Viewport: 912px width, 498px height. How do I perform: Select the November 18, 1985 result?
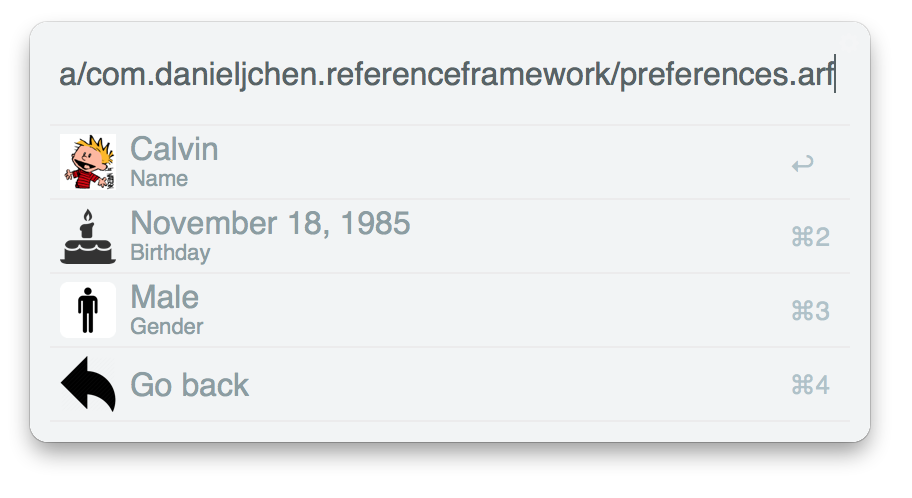coord(450,236)
